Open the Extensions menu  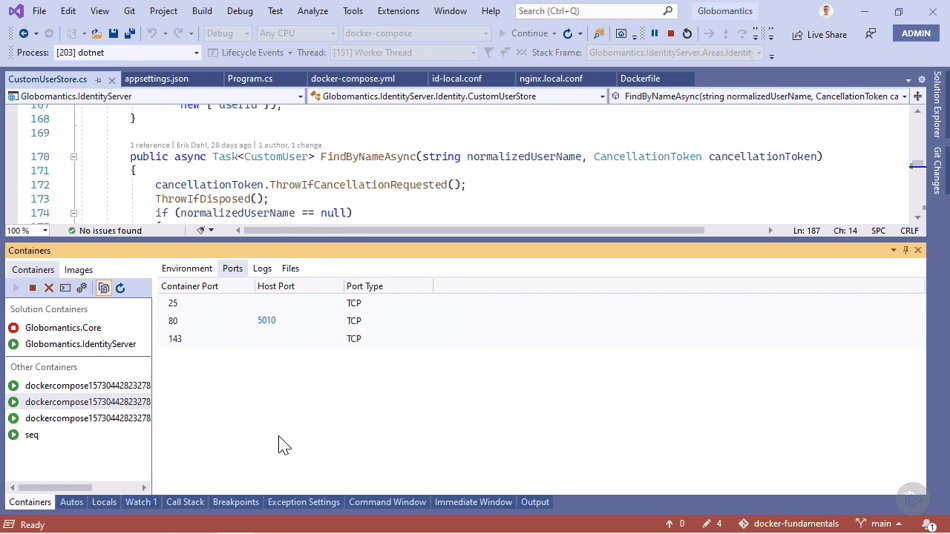[x=398, y=11]
